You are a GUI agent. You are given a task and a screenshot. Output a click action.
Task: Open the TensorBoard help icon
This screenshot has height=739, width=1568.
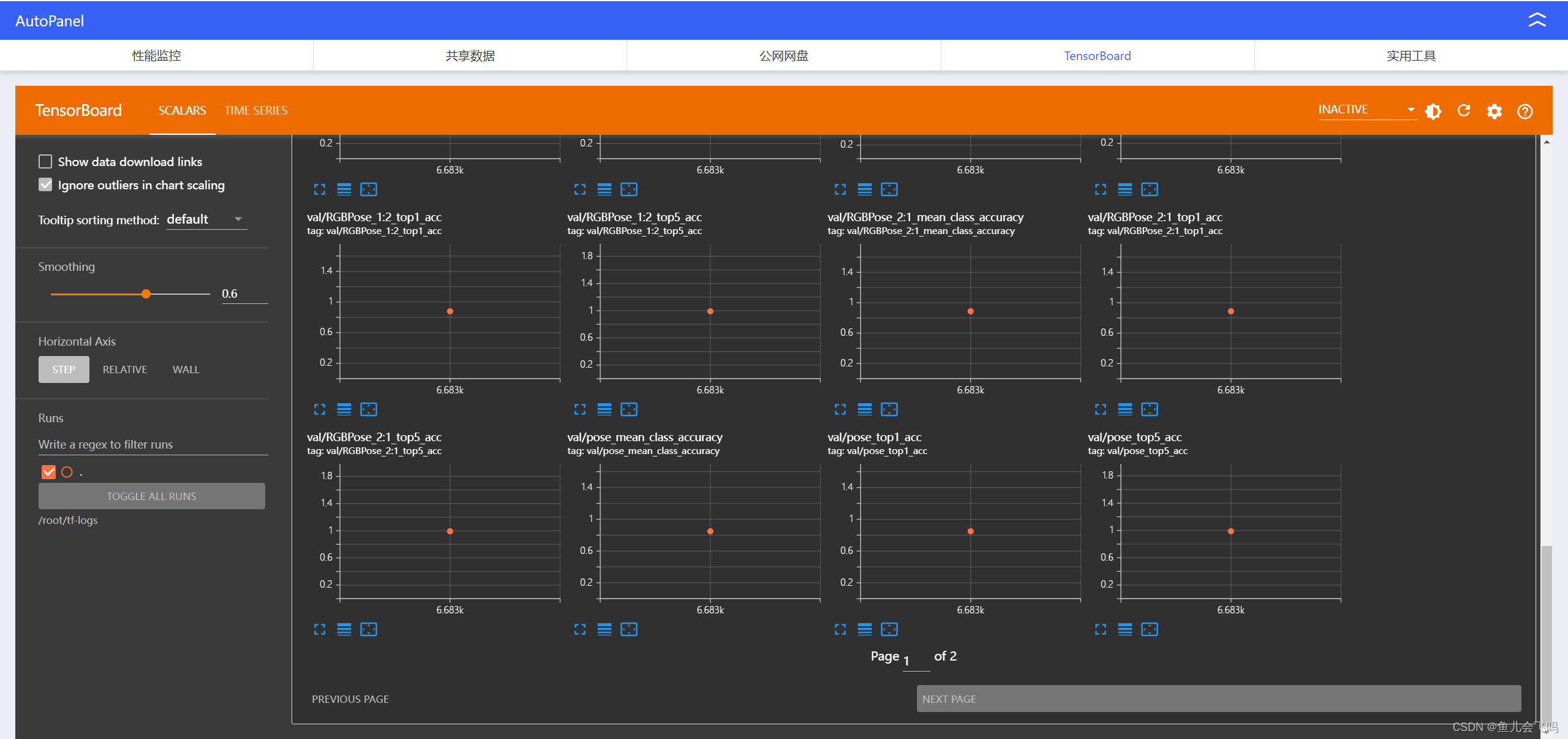point(1525,111)
